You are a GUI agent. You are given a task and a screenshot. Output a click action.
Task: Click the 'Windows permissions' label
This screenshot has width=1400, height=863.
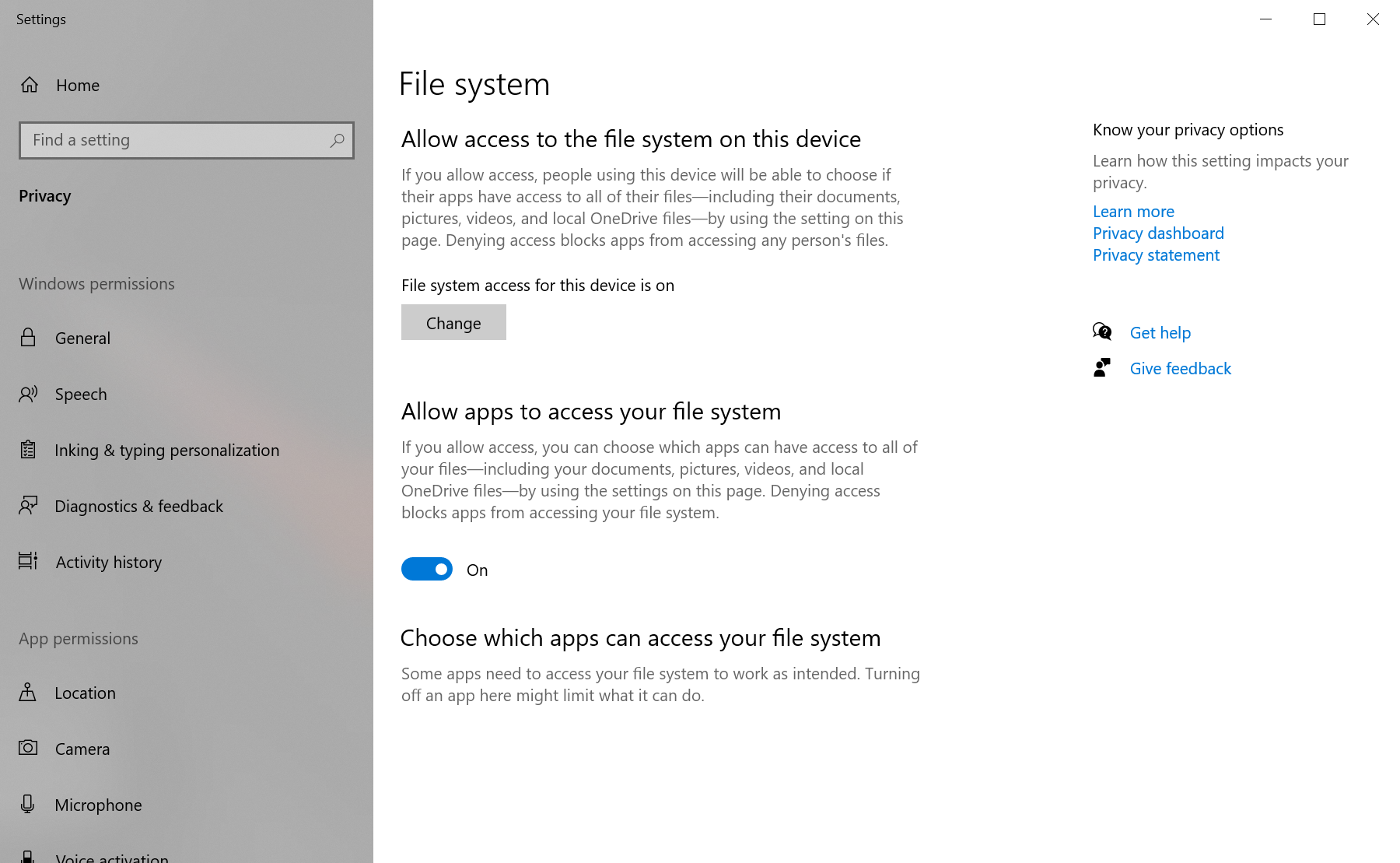click(96, 283)
